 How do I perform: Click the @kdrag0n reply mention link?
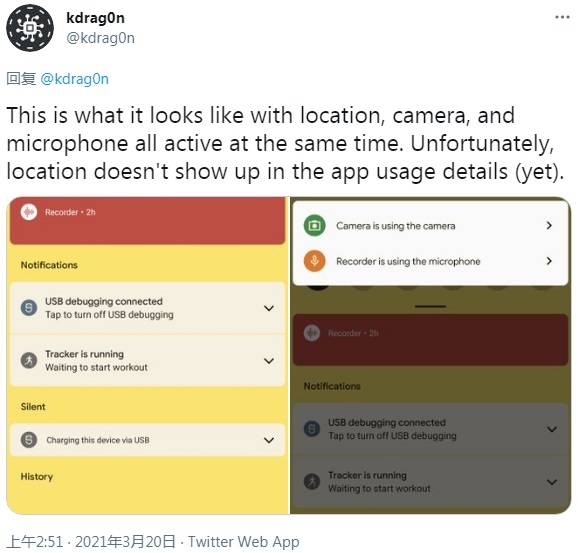pyautogui.click(x=74, y=79)
